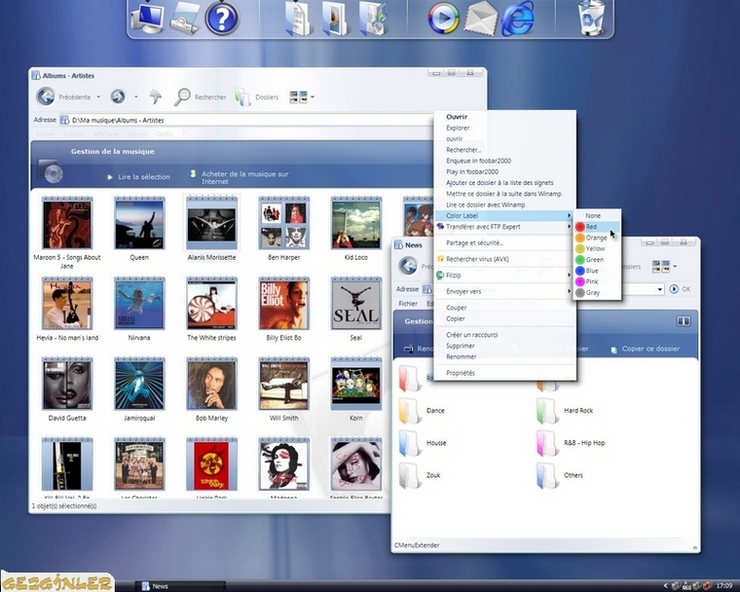740x592 pixels.
Task: Select the Bob Marley album thumbnail
Action: pyautogui.click(x=211, y=383)
